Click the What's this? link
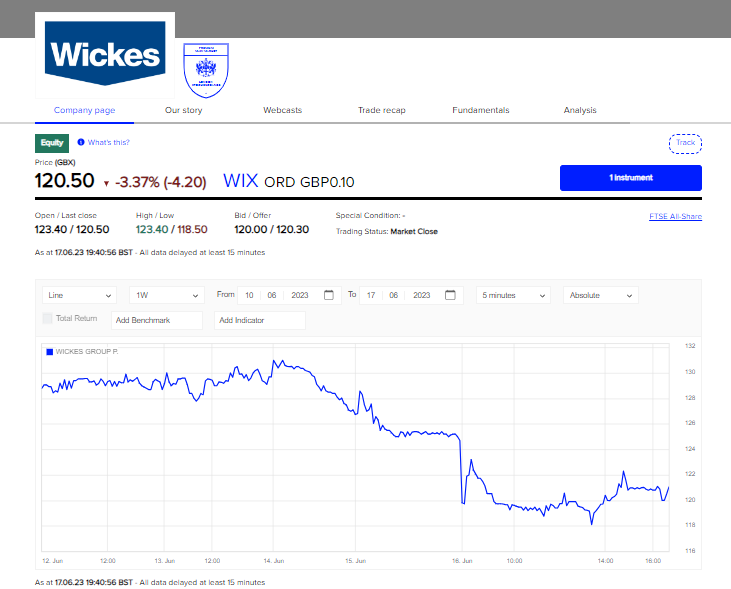This screenshot has width=731, height=589. (109, 142)
